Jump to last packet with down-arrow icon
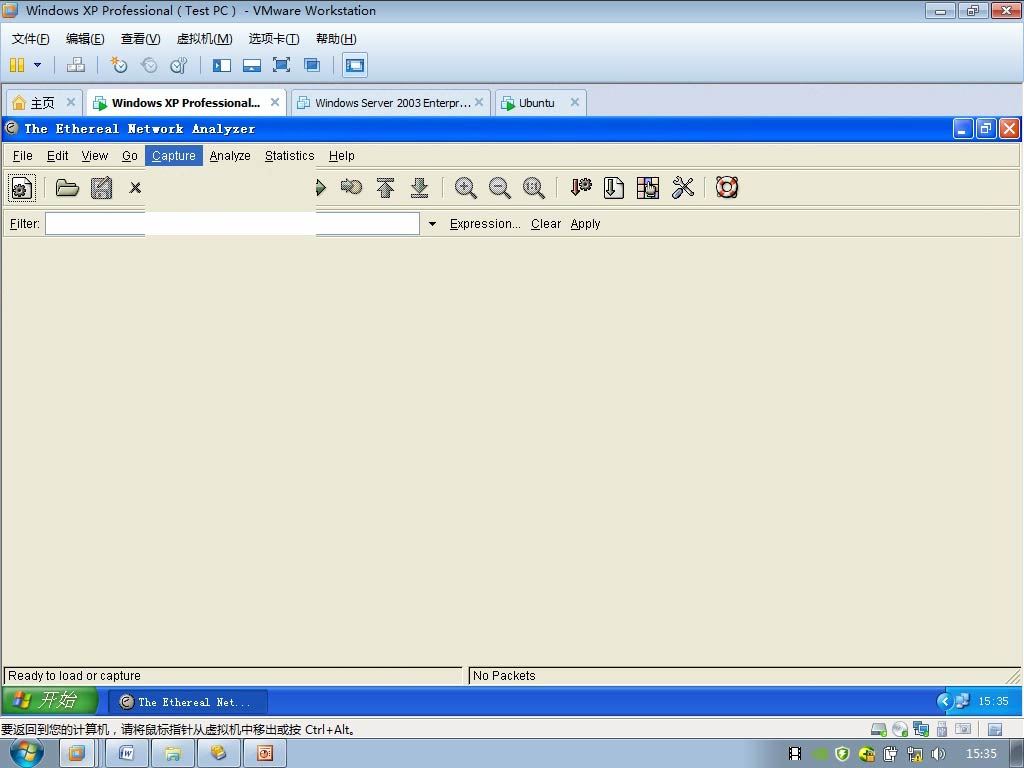 click(x=419, y=188)
